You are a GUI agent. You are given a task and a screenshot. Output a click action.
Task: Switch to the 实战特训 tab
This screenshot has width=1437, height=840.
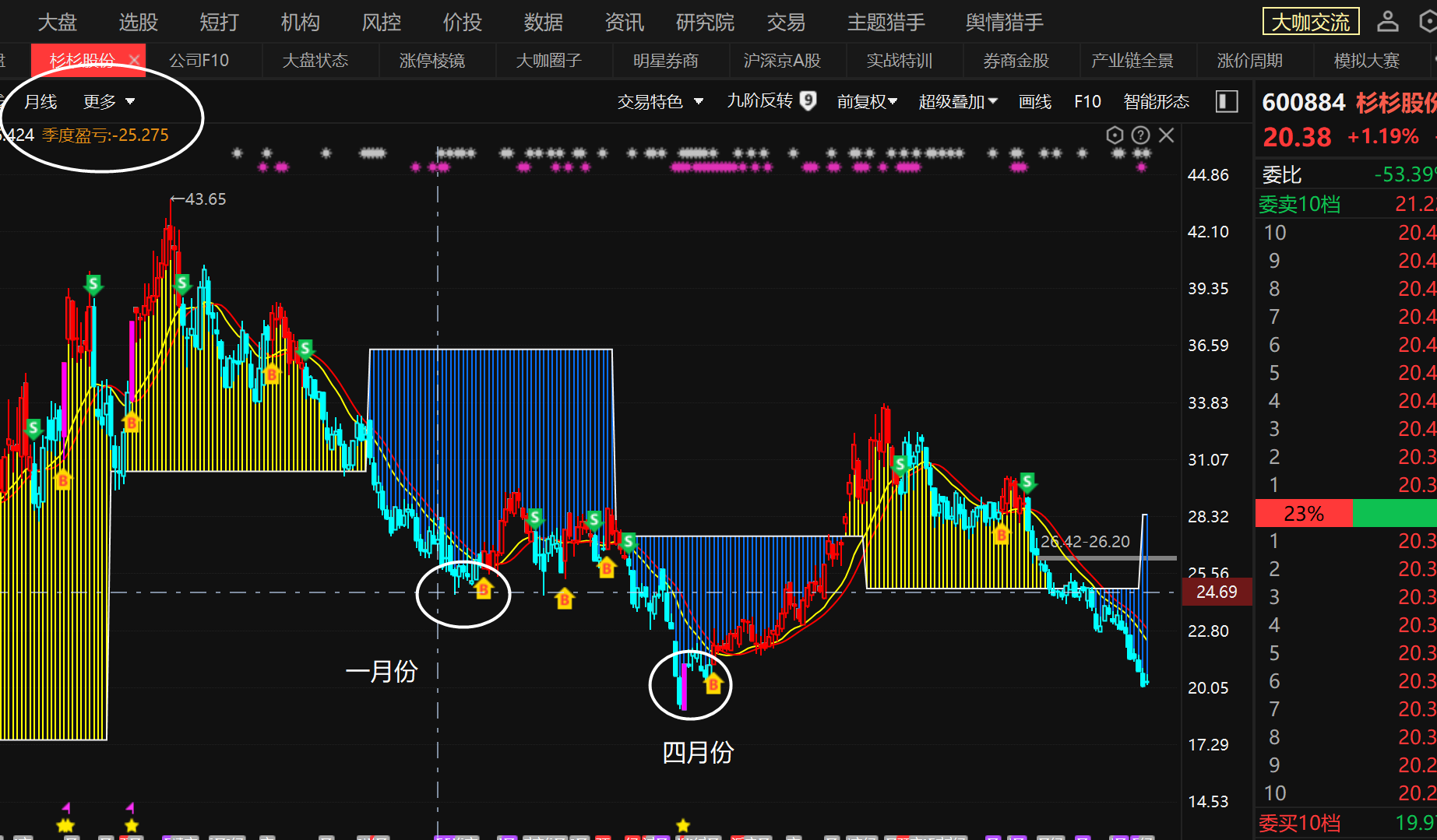(x=900, y=60)
